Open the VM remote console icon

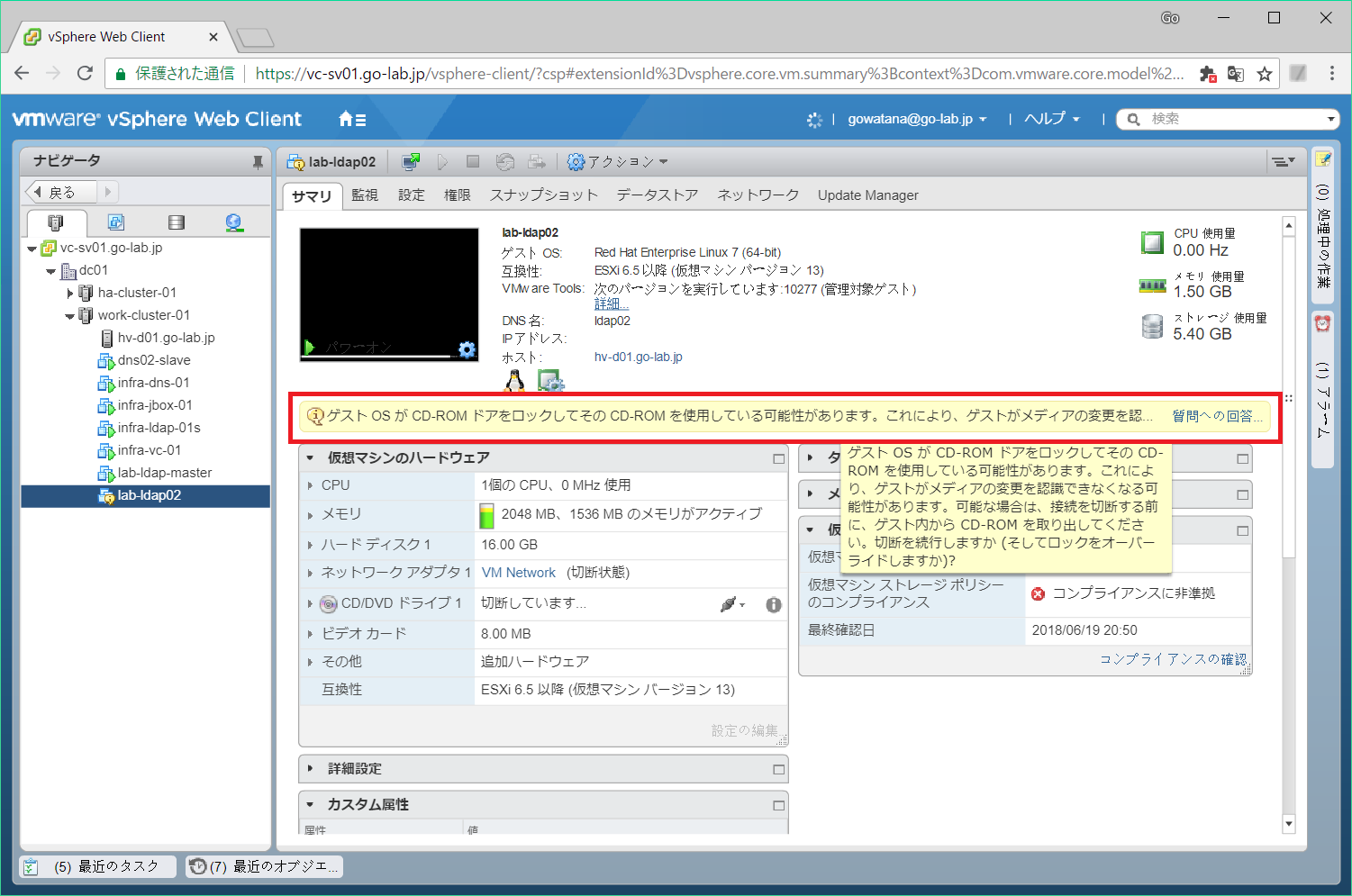[x=411, y=161]
